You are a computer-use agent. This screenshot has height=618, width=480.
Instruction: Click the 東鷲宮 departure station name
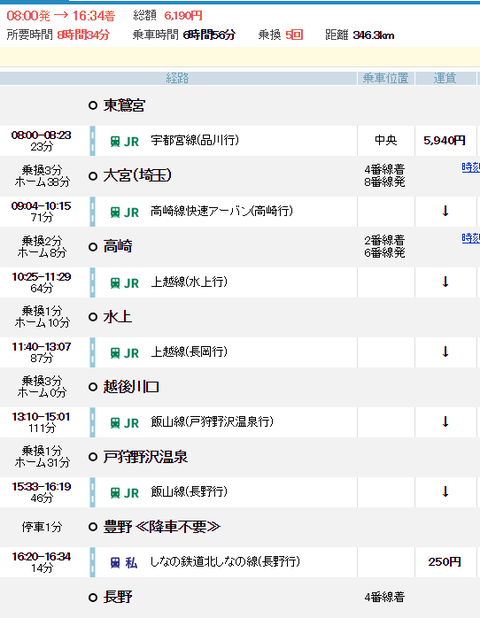coord(125,106)
